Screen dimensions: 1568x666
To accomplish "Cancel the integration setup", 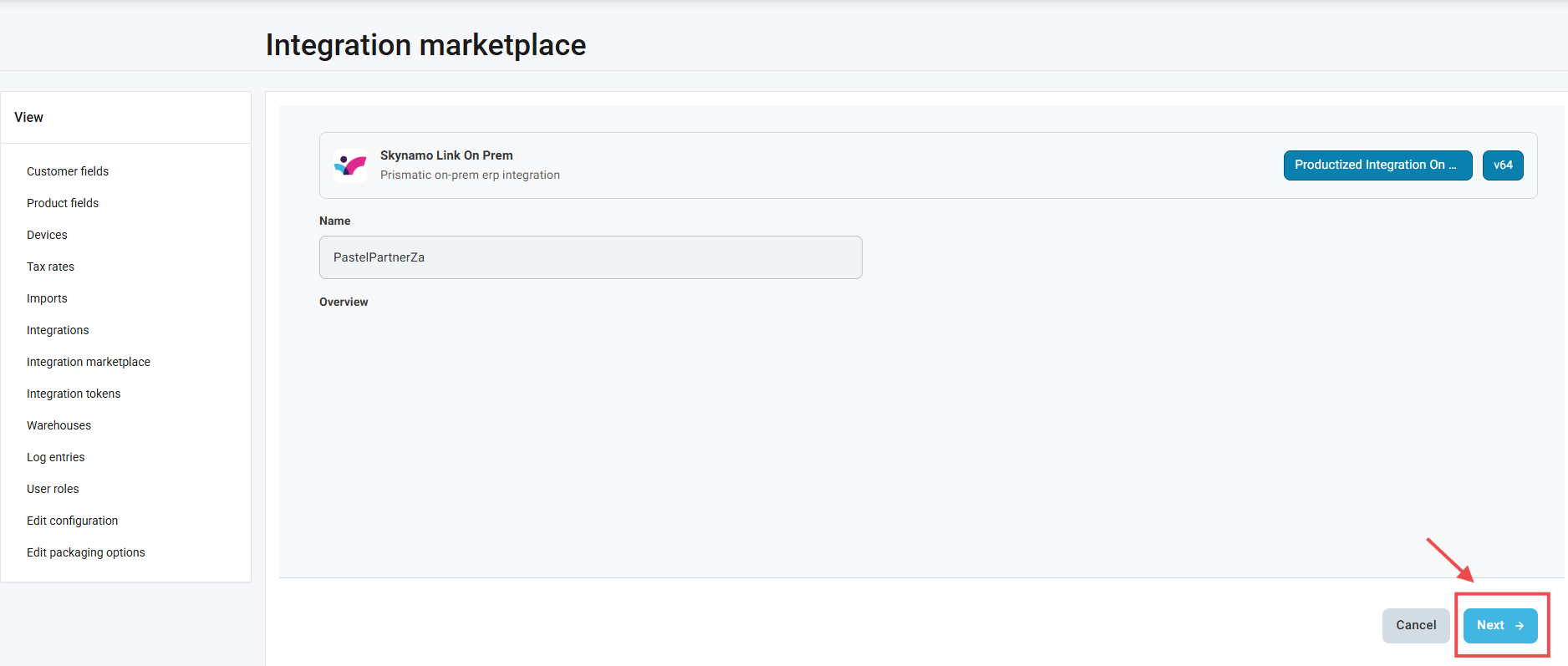I will 1415,625.
